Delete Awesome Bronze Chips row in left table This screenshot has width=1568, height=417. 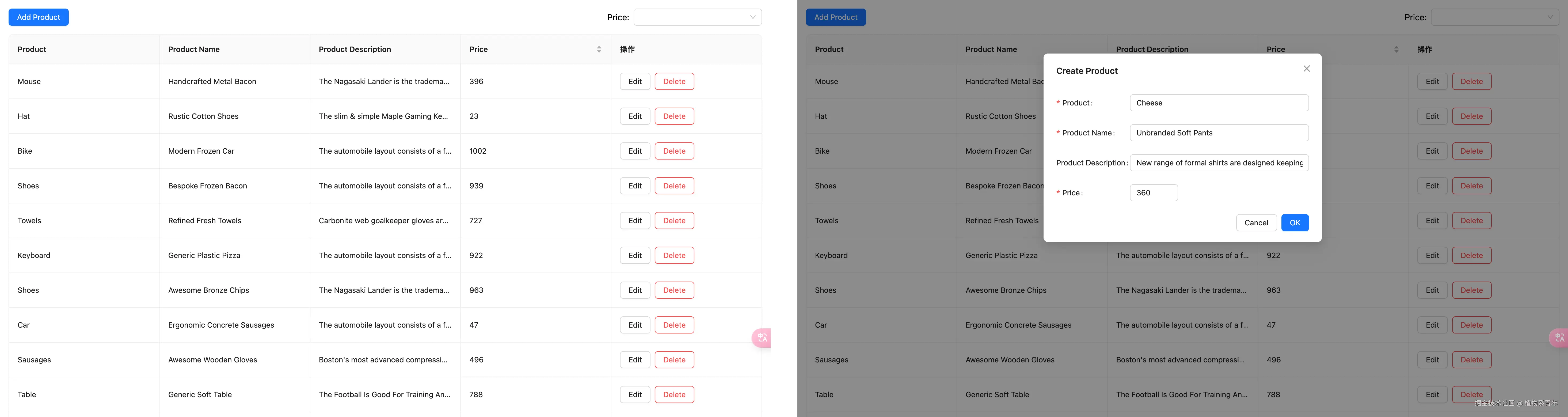tap(674, 290)
